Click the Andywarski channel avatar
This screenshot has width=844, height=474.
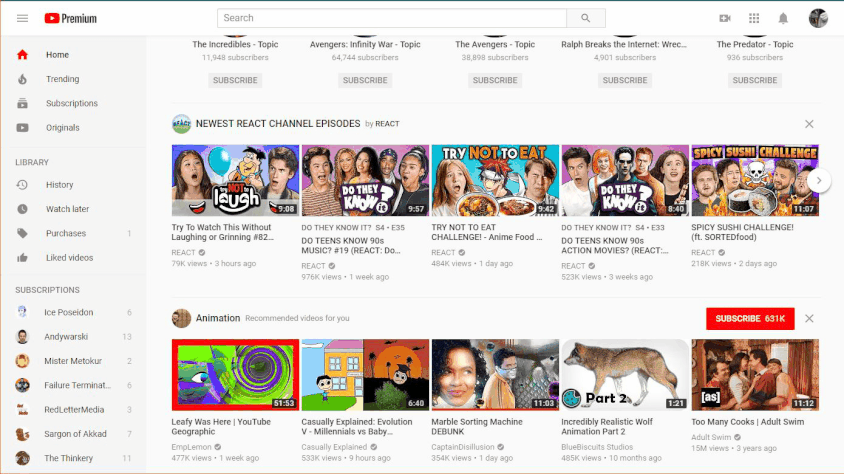[x=22, y=336]
